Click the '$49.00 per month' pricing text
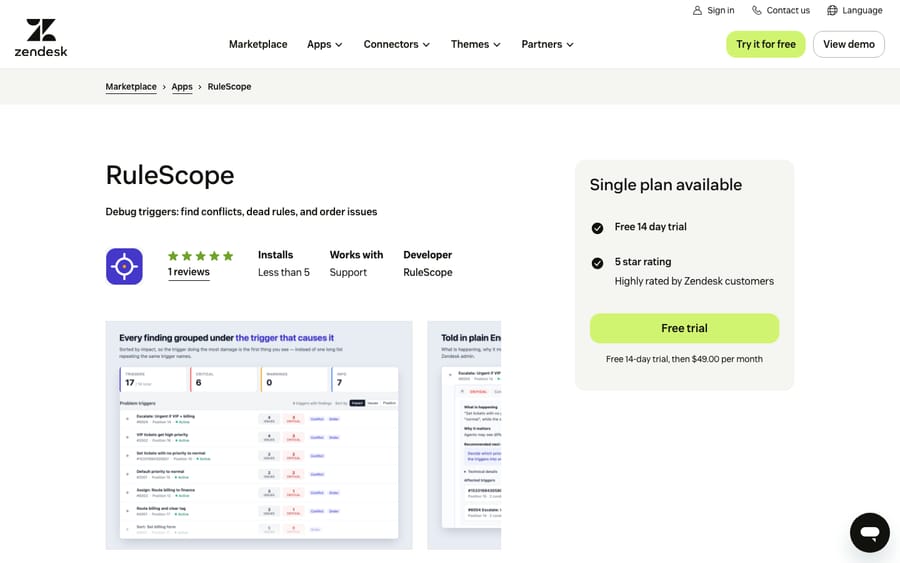 point(727,359)
